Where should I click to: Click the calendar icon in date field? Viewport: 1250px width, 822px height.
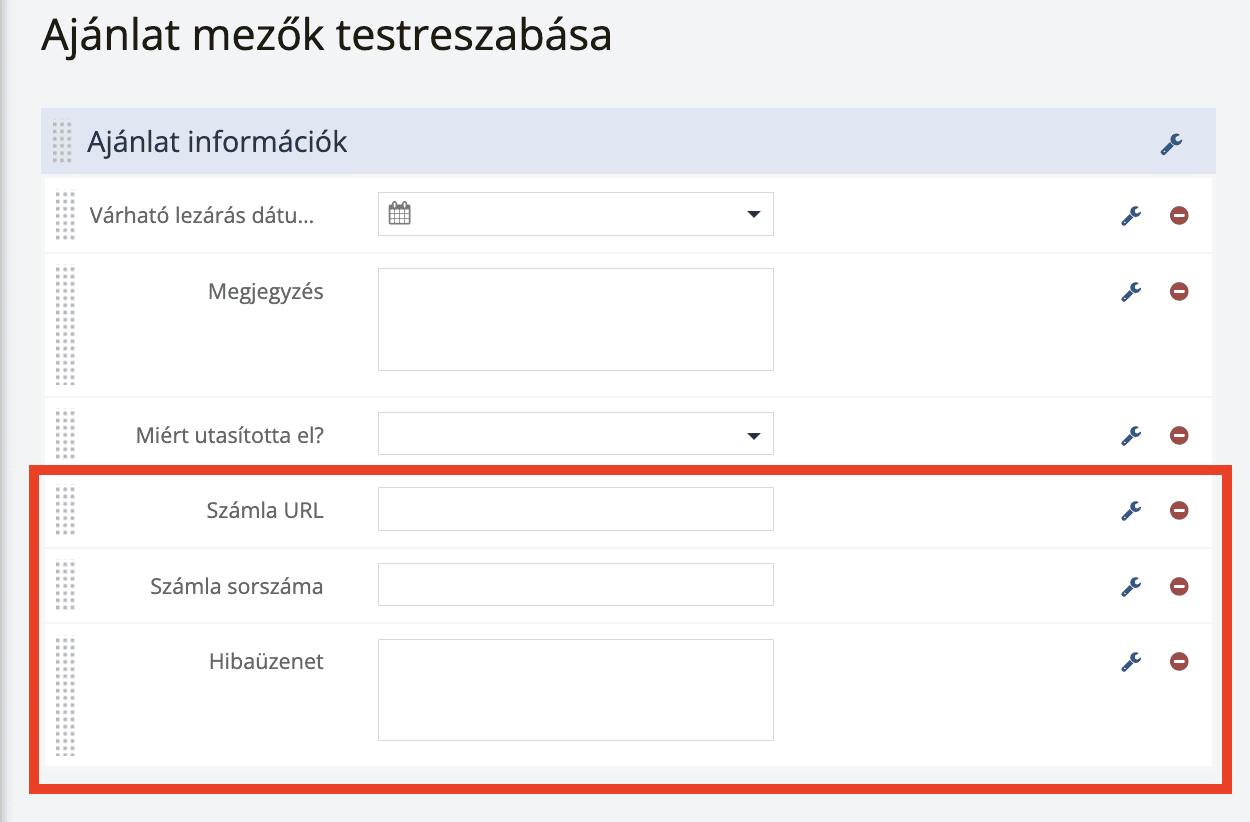(399, 213)
